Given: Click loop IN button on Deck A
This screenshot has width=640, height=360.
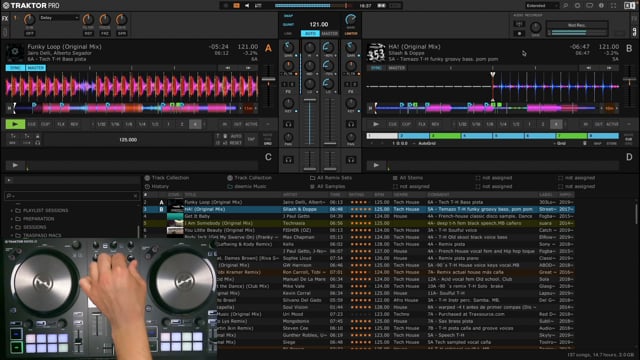Looking at the screenshot, I should 224,124.
